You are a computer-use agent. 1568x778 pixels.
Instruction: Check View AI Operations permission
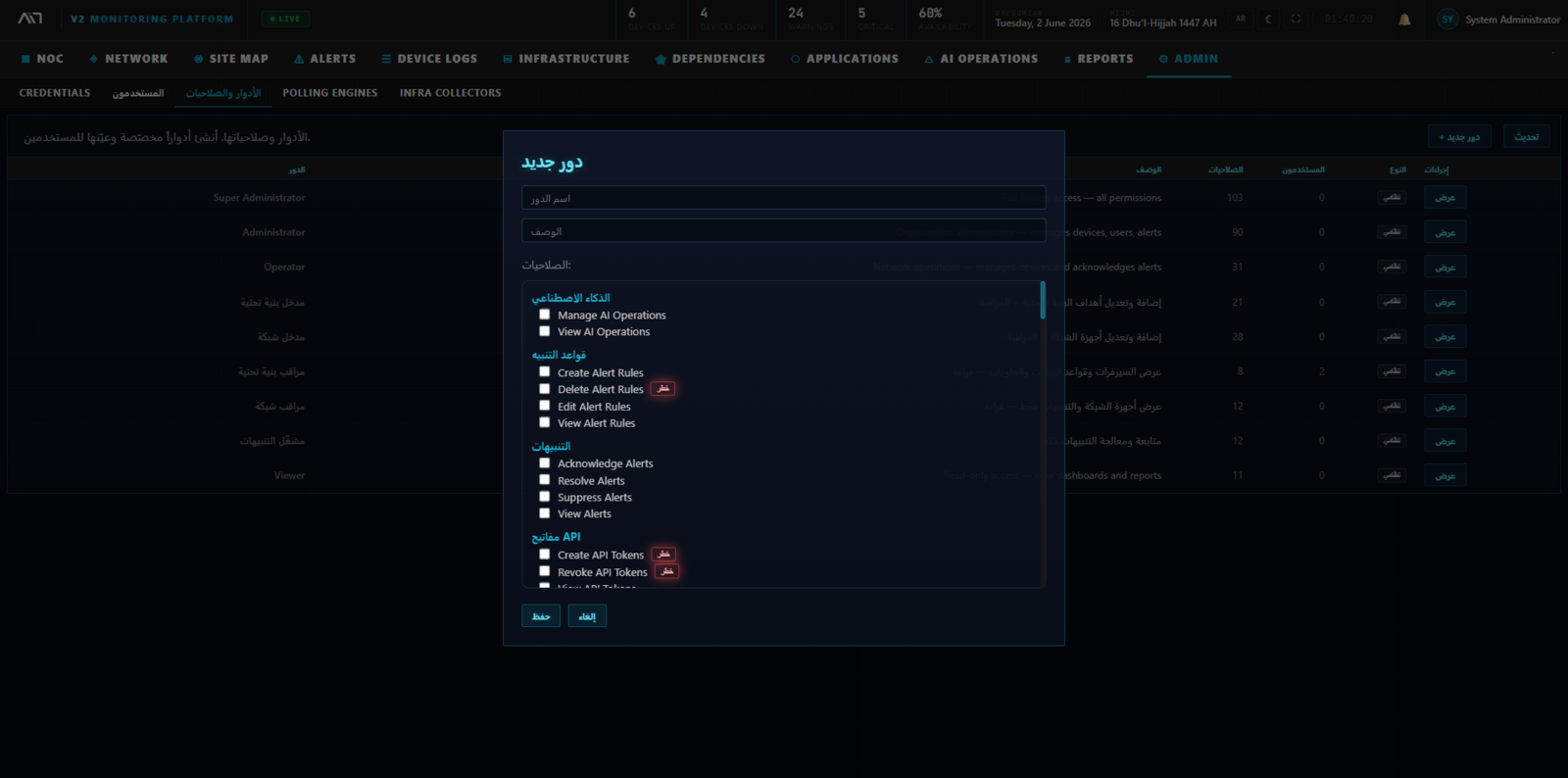point(545,331)
